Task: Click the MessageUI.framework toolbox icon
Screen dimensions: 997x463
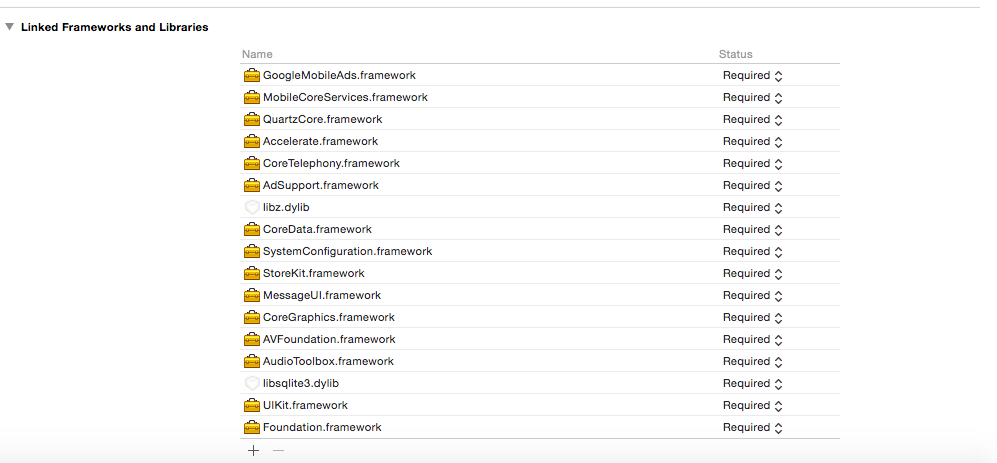Action: pos(252,295)
